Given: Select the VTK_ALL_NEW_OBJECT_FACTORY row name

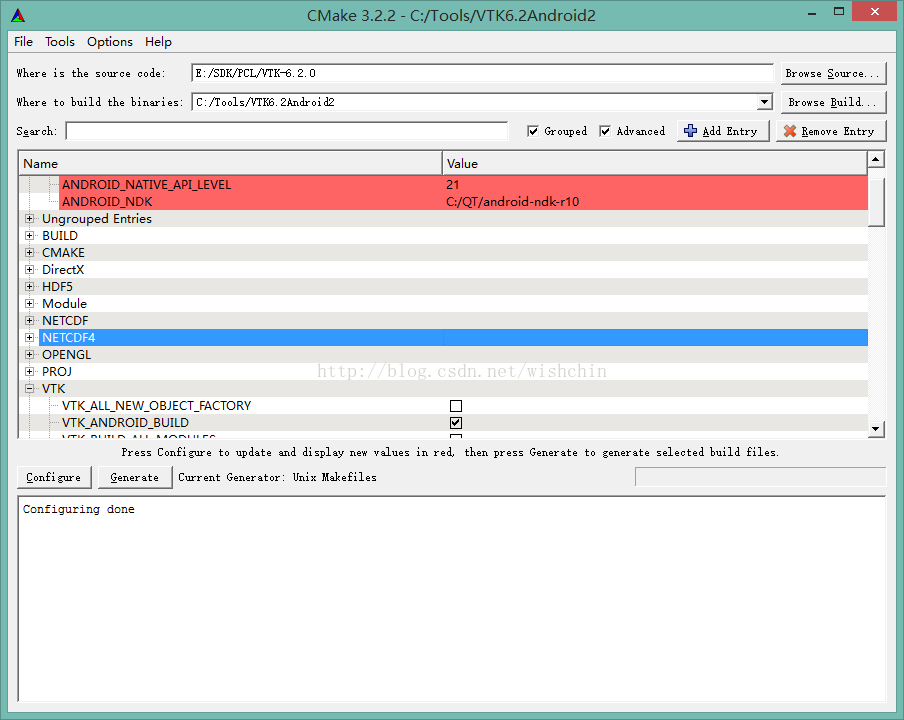Looking at the screenshot, I should pos(156,406).
